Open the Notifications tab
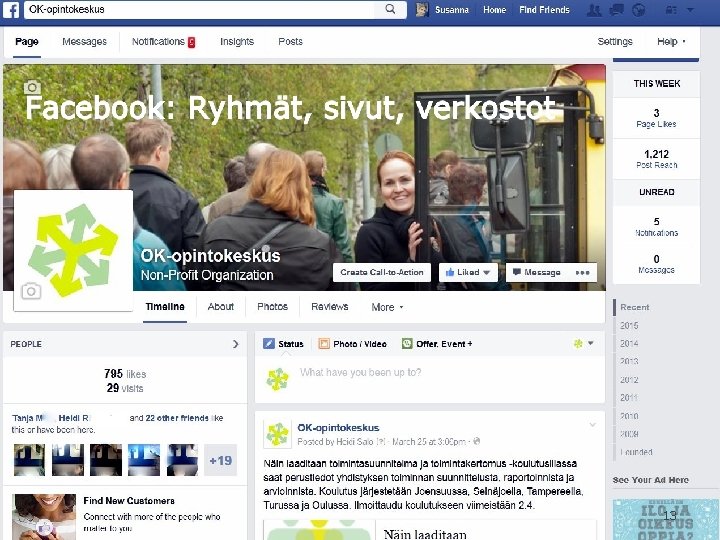Screen dimensions: 720x540 (158, 42)
